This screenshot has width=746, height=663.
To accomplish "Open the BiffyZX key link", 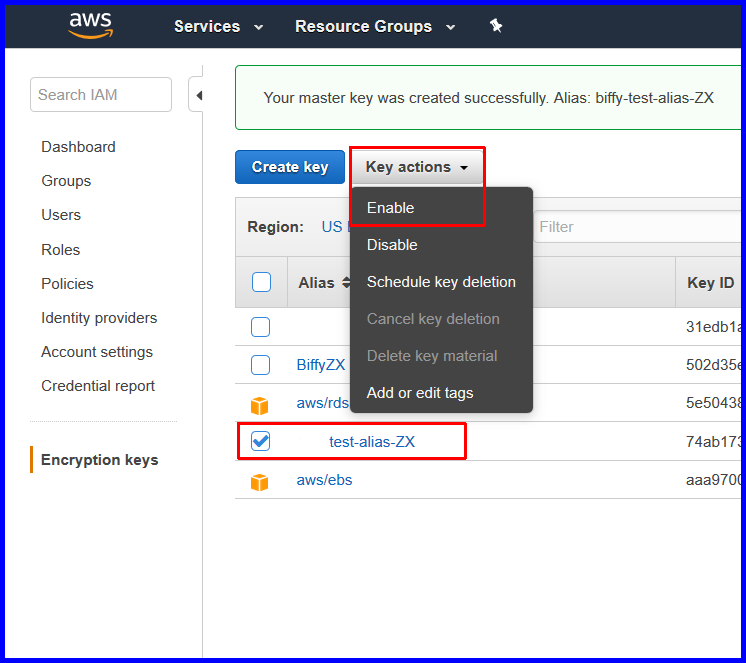I will pos(321,365).
